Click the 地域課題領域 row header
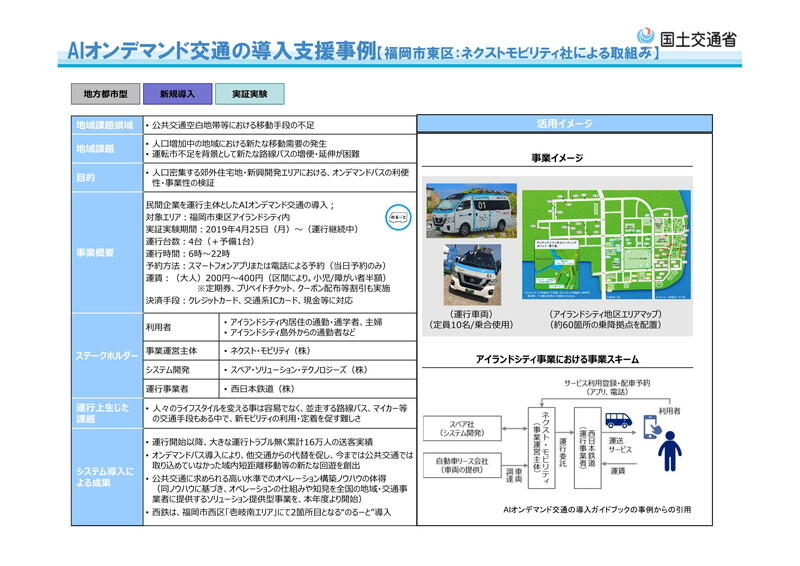This screenshot has height=566, width=800. (x=107, y=125)
